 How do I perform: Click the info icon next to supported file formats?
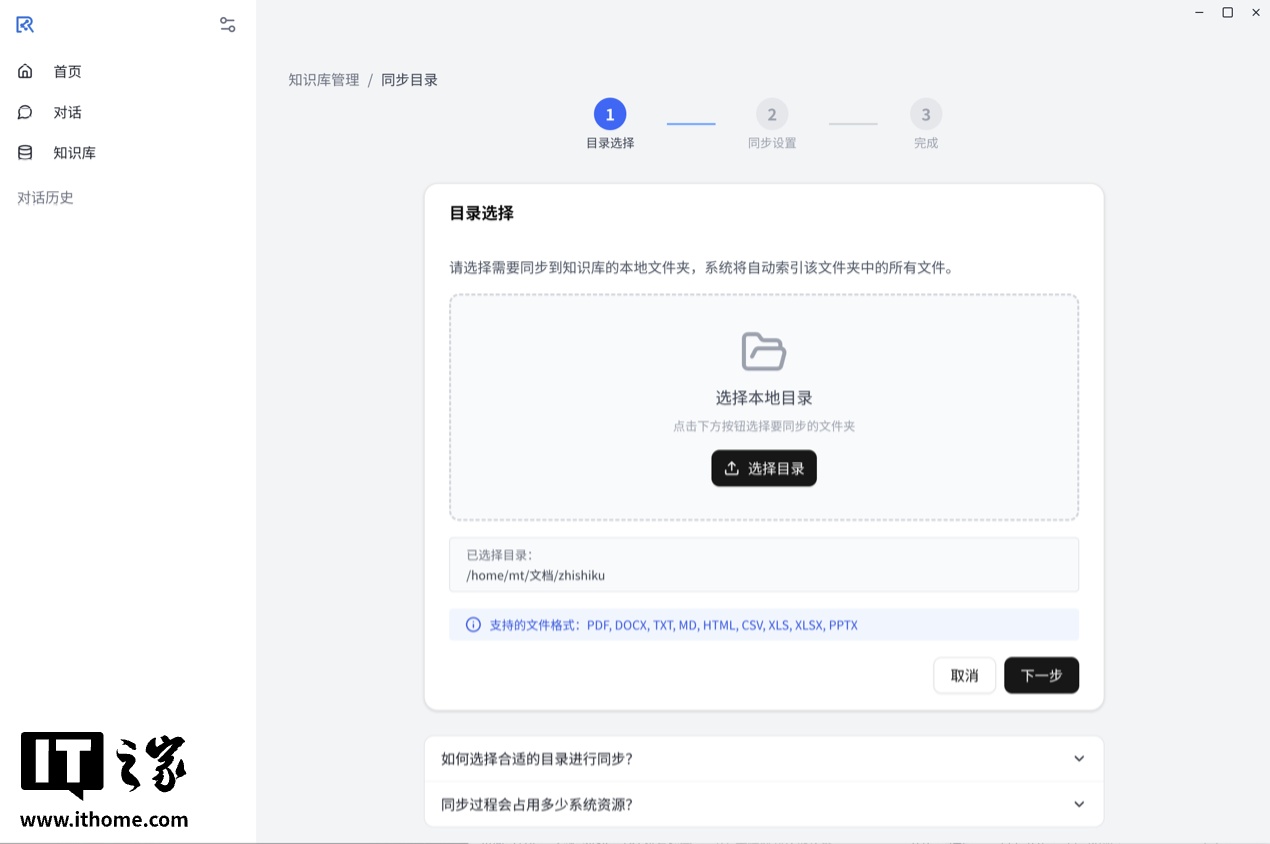point(472,624)
